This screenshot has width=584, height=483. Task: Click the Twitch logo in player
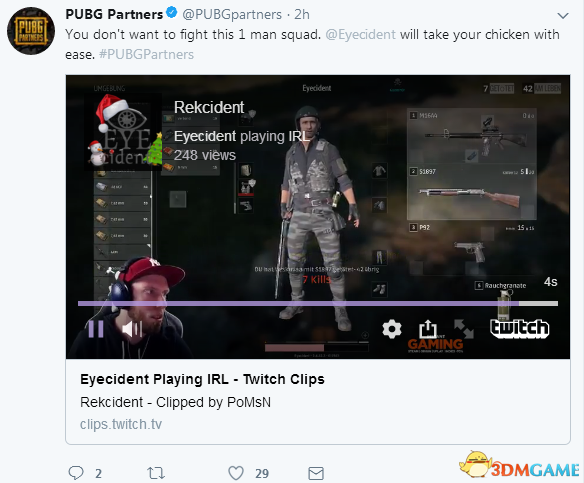pyautogui.click(x=520, y=328)
